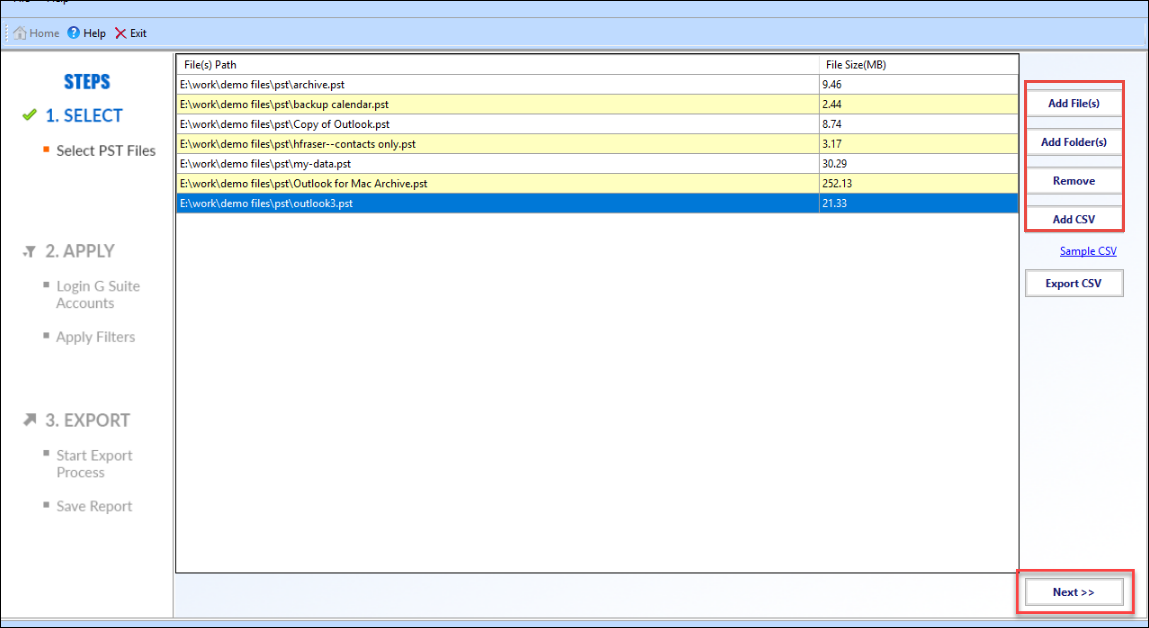Click the Home house icon
This screenshot has width=1149, height=628.
20,33
